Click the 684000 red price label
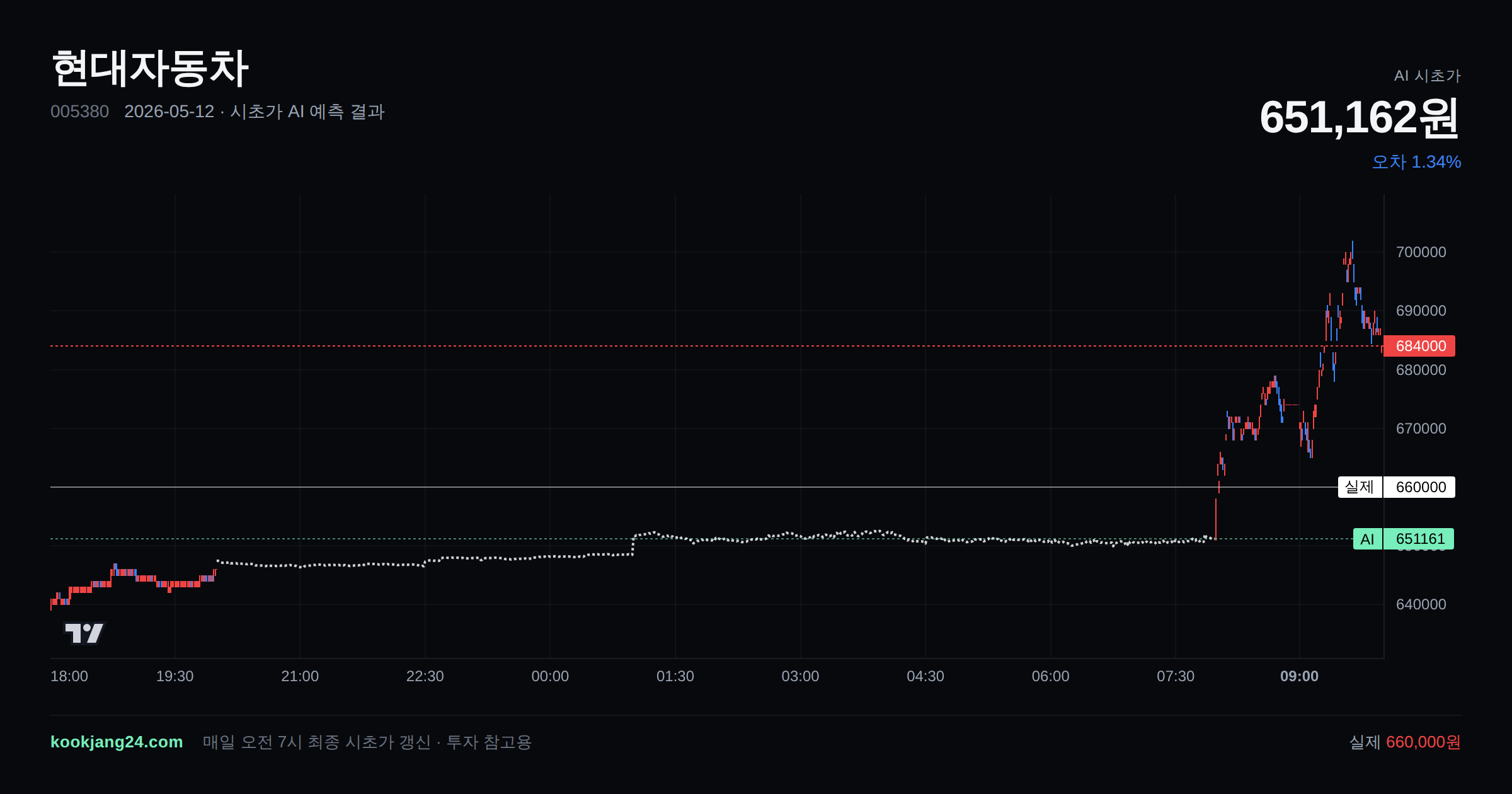The height and width of the screenshot is (794, 1512). pos(1419,346)
